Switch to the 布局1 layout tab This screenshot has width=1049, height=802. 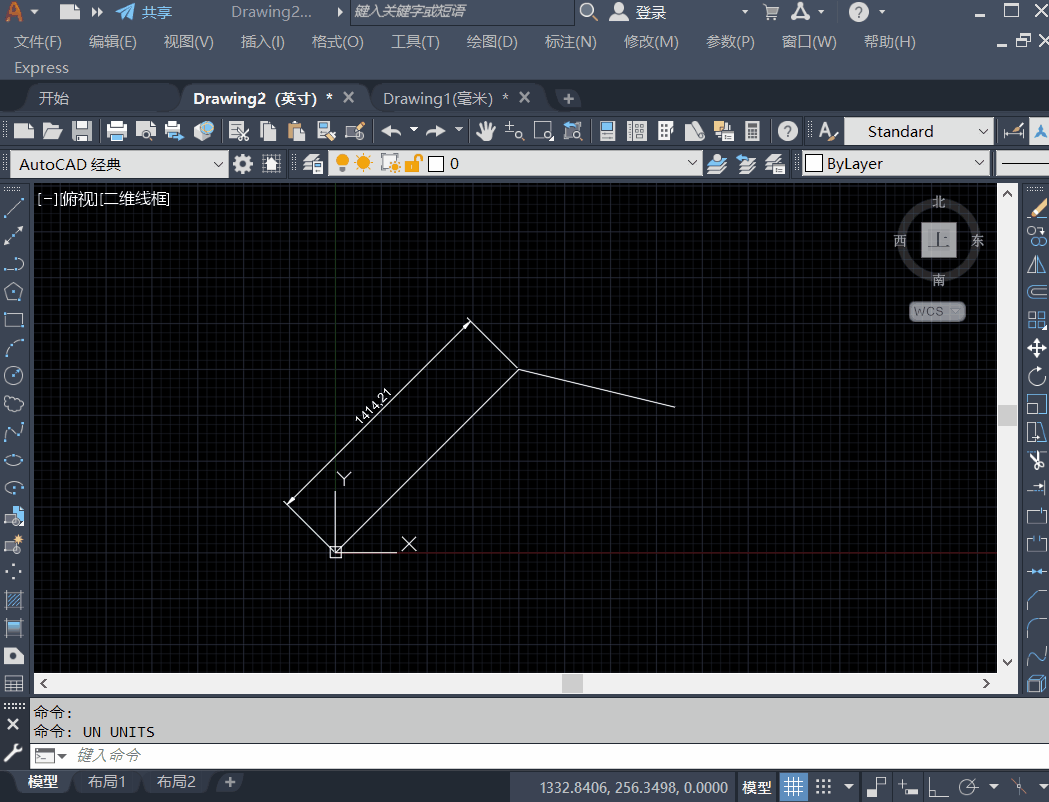click(x=106, y=781)
